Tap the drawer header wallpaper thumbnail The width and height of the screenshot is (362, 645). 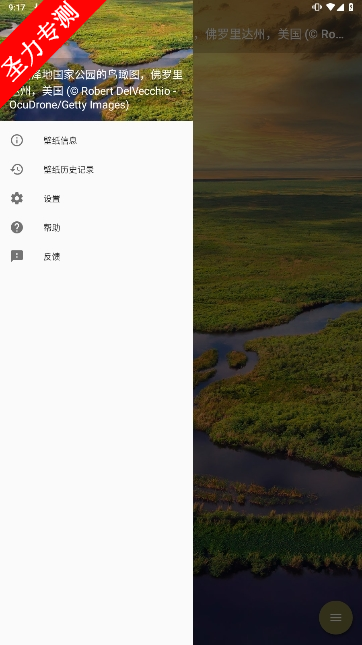[x=96, y=60]
